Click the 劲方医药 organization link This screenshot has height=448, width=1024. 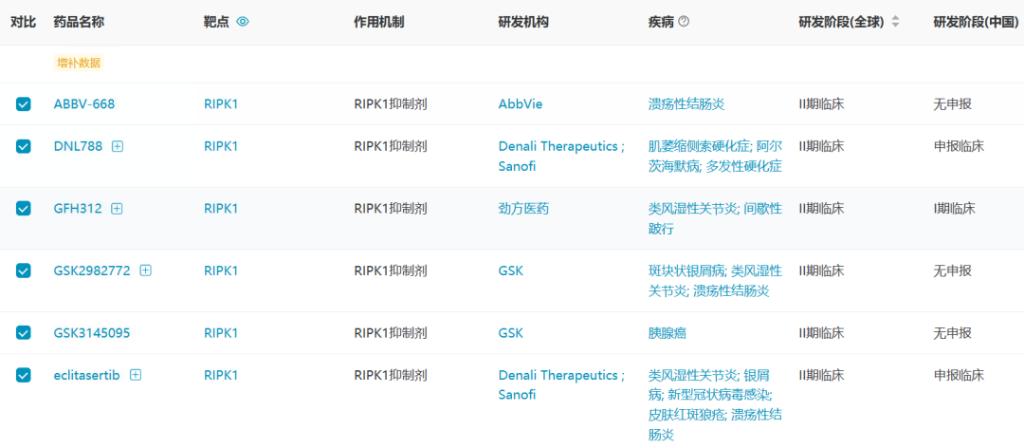coord(523,208)
